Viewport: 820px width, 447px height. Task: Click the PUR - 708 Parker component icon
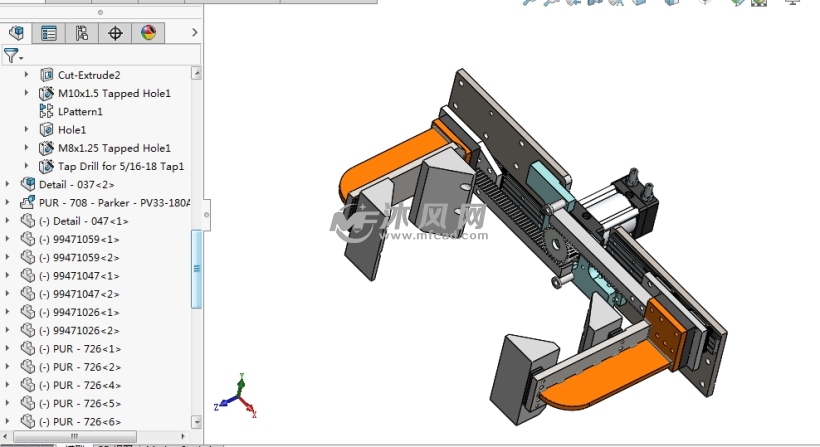27,203
